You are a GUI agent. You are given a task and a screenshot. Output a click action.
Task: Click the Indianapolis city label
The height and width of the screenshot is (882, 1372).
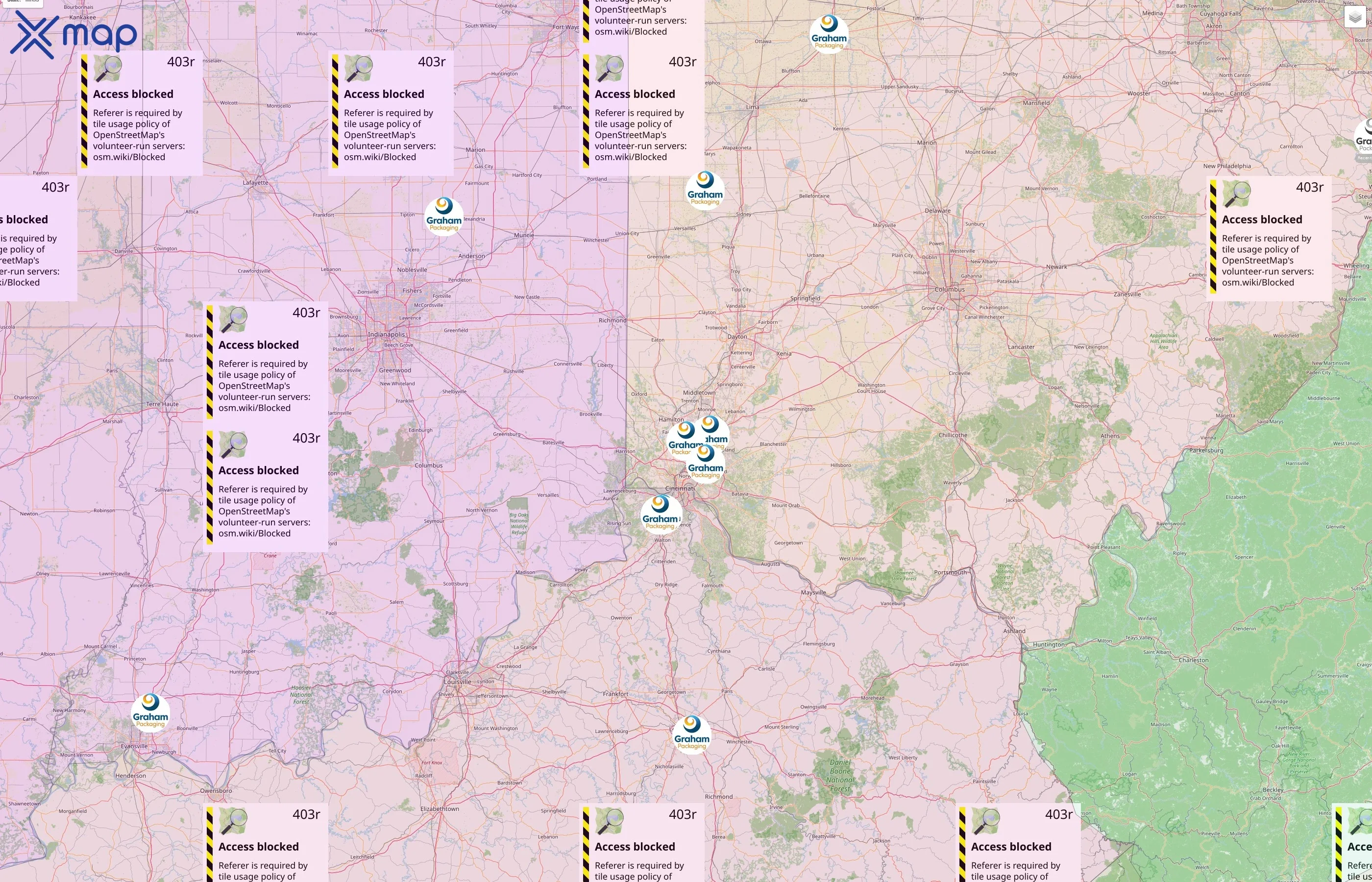387,335
